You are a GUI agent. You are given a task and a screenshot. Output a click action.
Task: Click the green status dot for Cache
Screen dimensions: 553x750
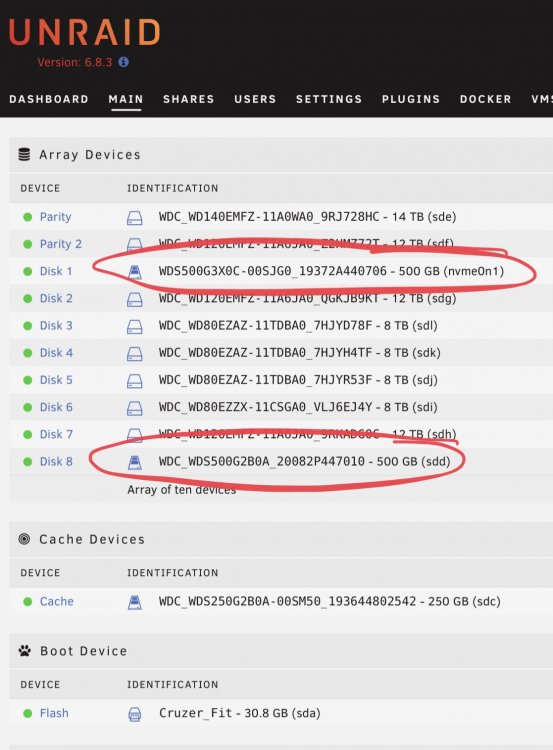(28, 602)
